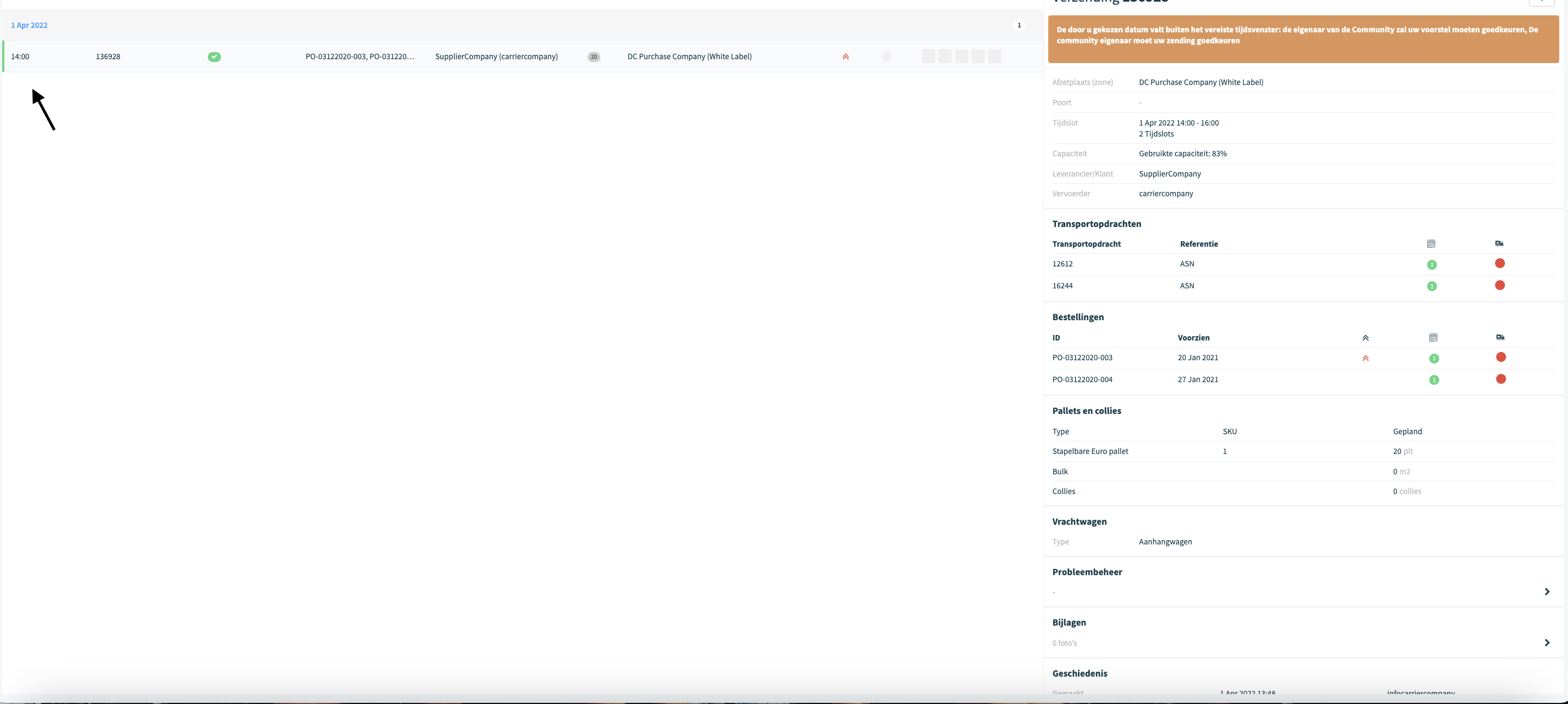Image resolution: width=1568 pixels, height=704 pixels.
Task: Click the red priority chevrons in the 14:00 list row
Action: click(845, 56)
